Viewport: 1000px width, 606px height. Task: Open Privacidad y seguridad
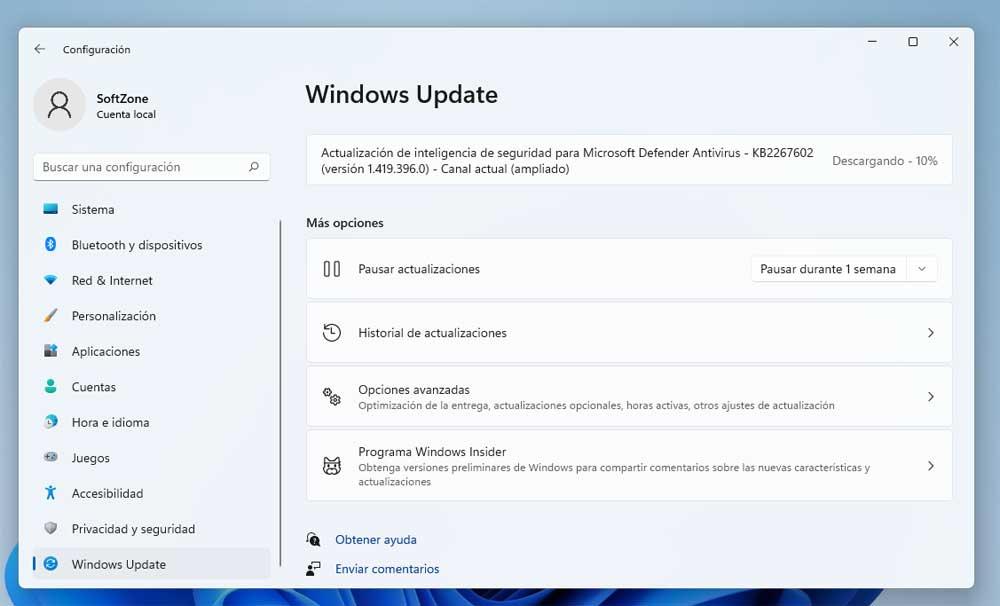tap(152, 529)
